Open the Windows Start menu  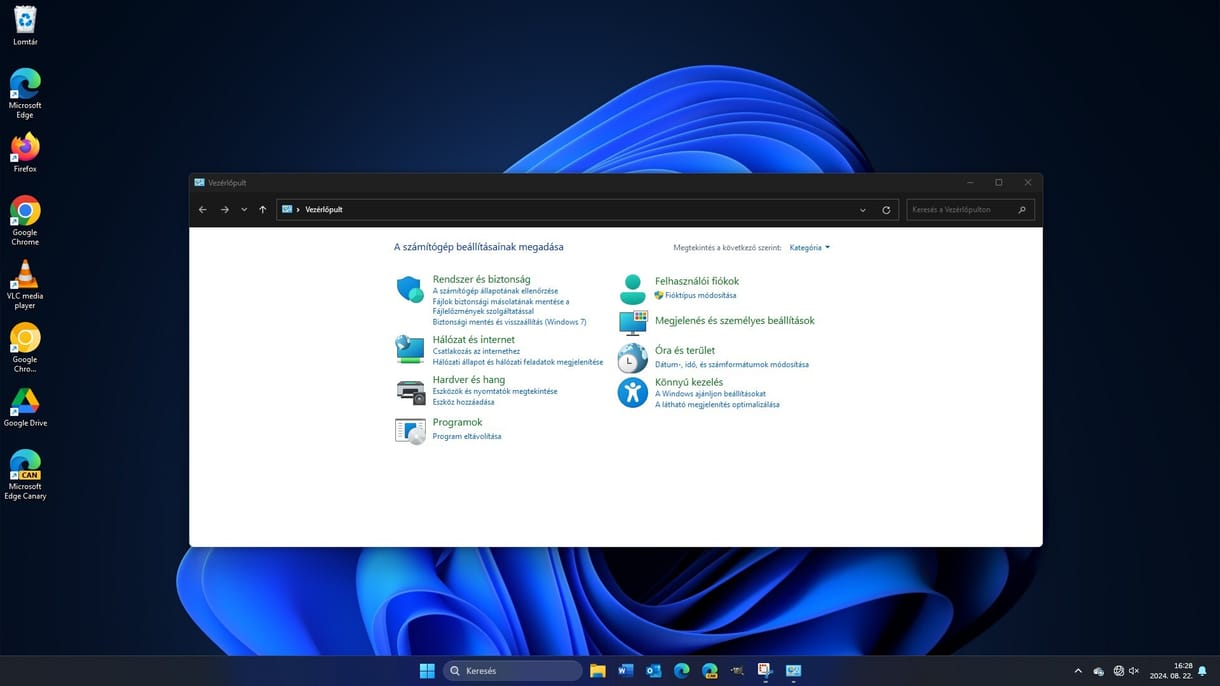427,671
